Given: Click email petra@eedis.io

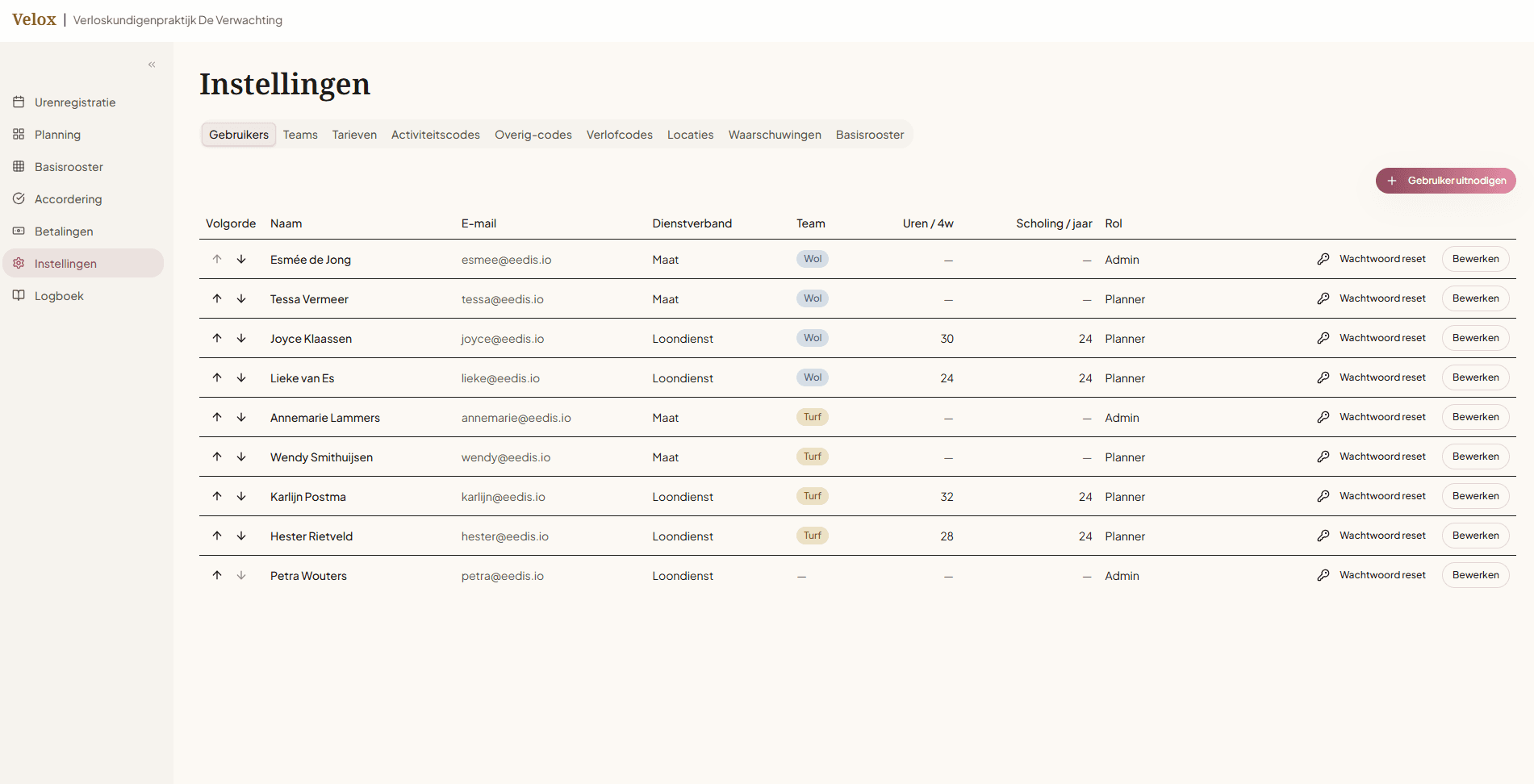Looking at the screenshot, I should pos(502,576).
